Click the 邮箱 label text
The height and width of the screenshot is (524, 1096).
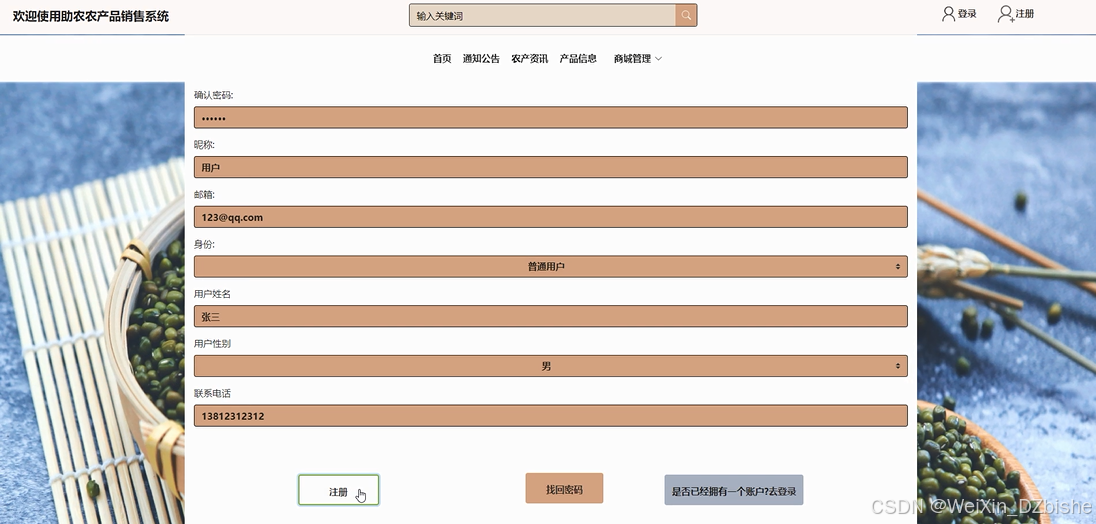point(204,194)
